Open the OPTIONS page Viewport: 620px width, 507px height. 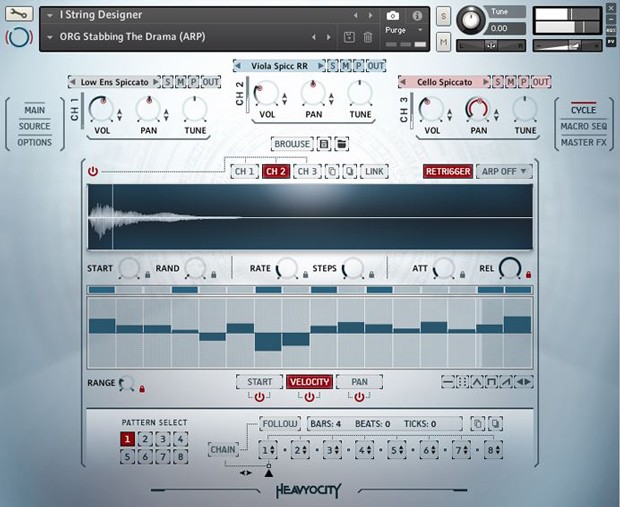(x=35, y=142)
